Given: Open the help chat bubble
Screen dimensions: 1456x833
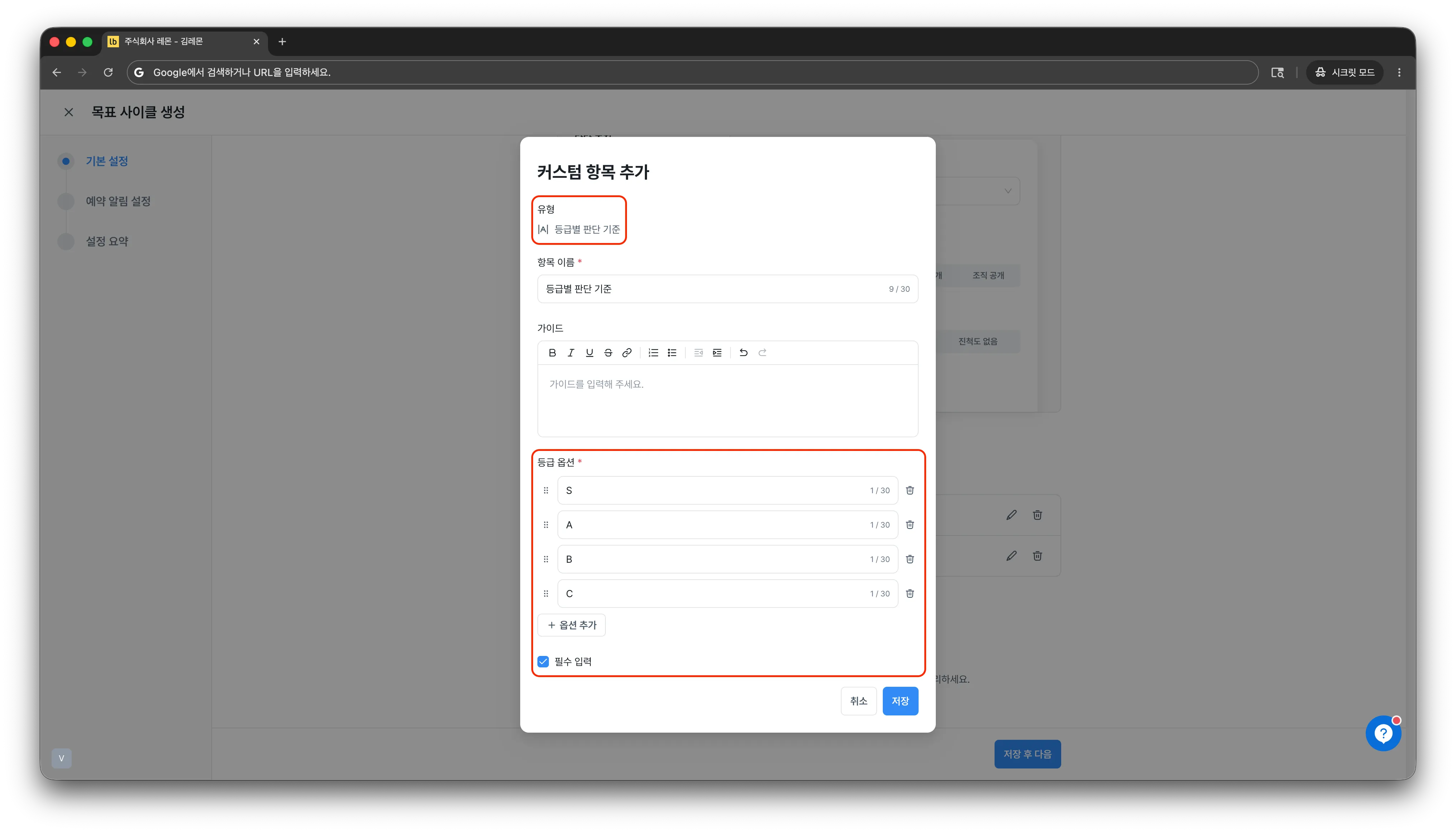Looking at the screenshot, I should (1383, 733).
